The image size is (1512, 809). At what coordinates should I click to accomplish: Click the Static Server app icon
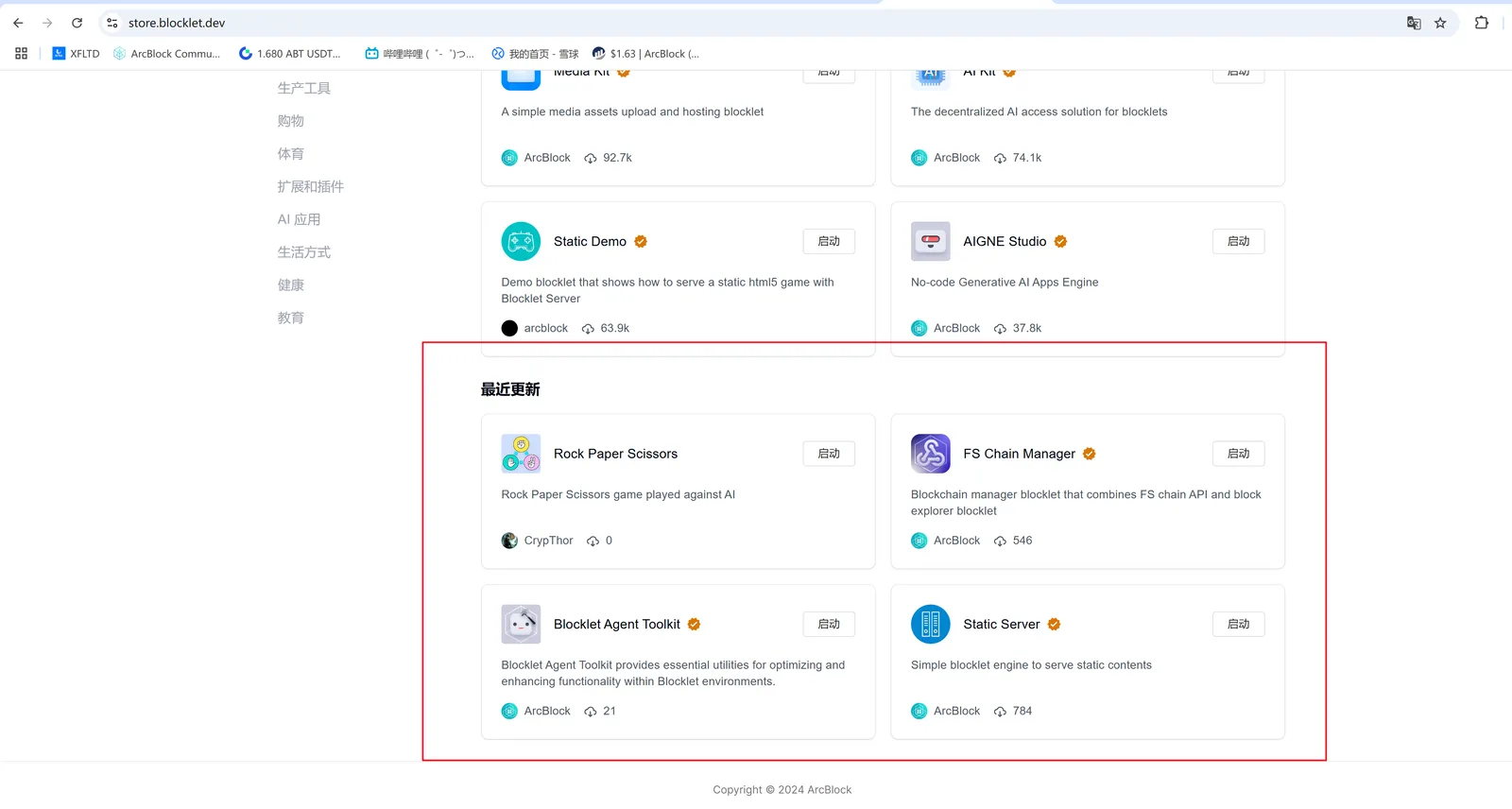tap(931, 624)
